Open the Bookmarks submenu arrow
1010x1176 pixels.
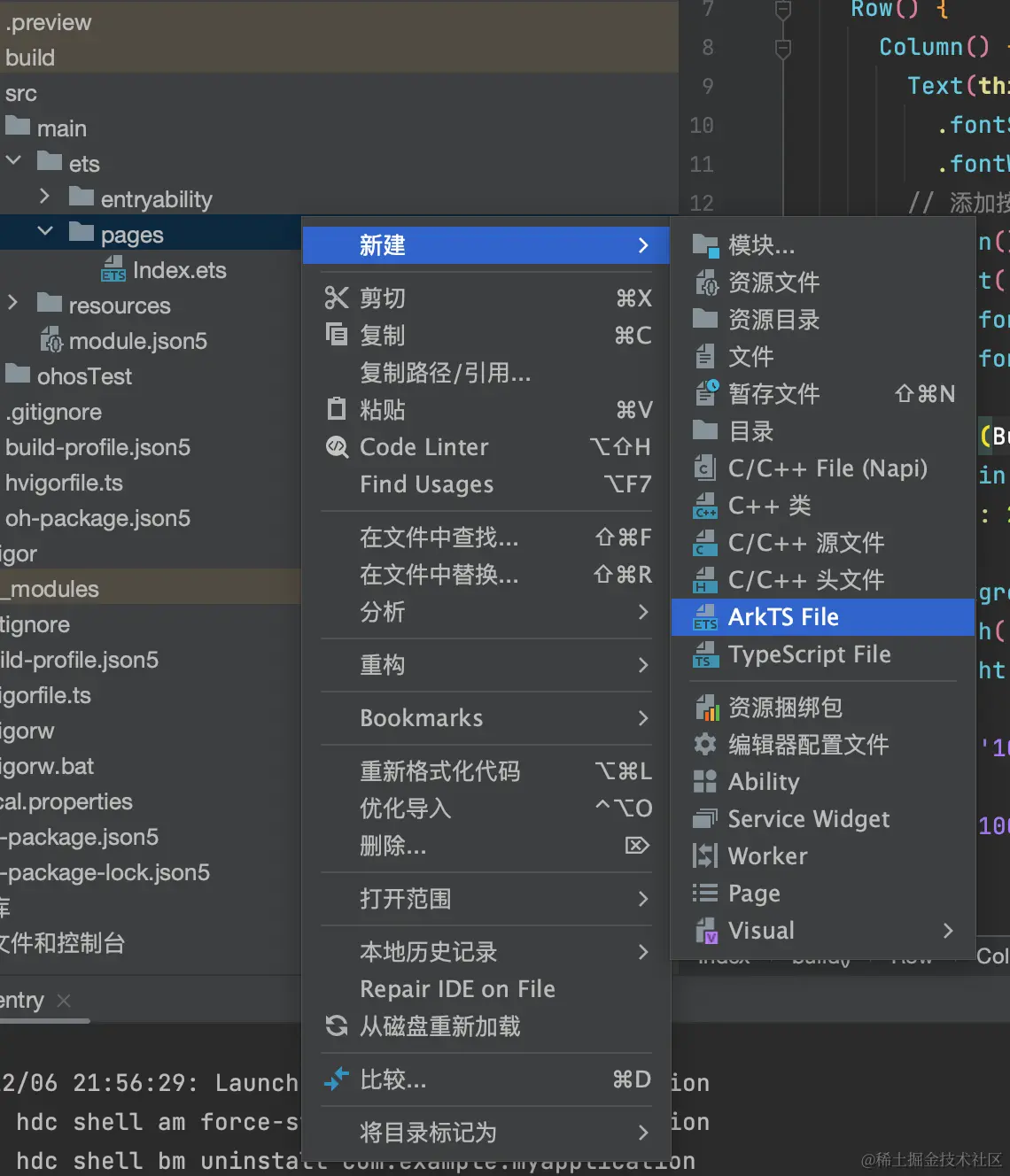click(643, 717)
